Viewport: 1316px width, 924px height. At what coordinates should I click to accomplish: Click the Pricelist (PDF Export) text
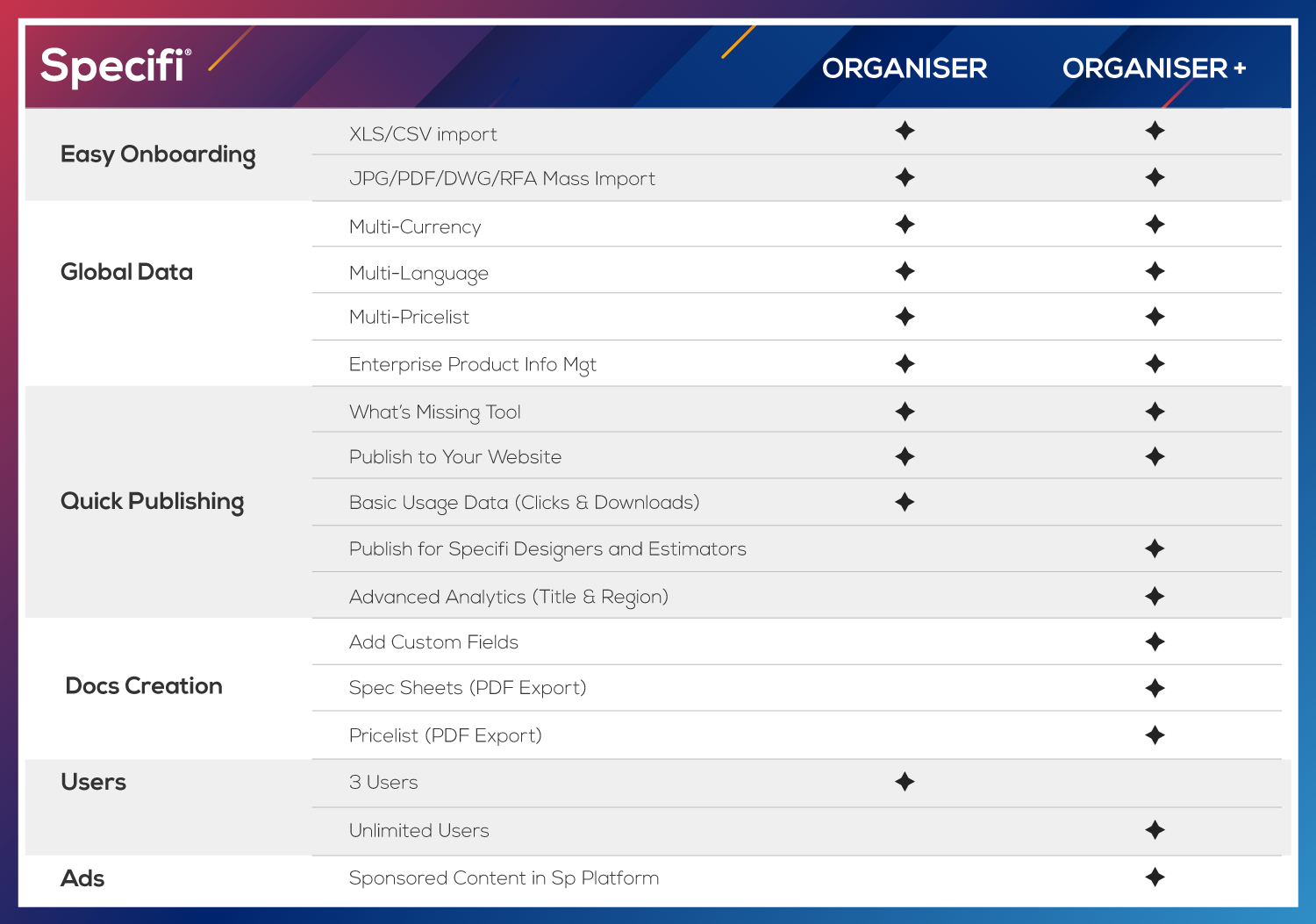tap(445, 735)
